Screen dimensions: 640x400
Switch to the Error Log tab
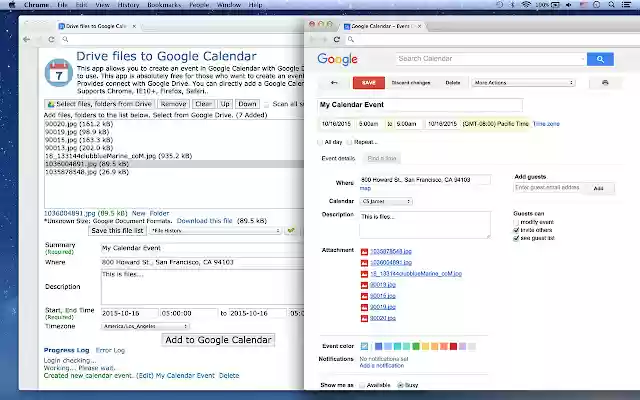click(x=110, y=351)
